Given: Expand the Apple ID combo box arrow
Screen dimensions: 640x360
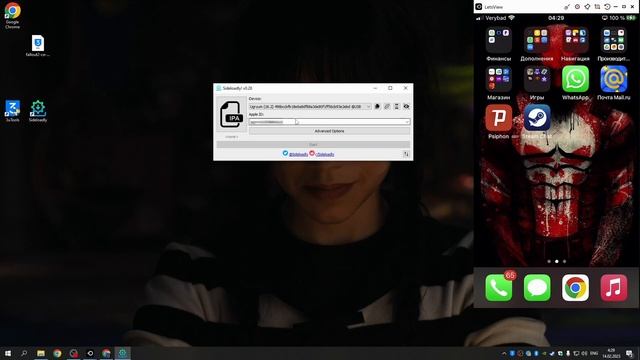Looking at the screenshot, I should (x=407, y=122).
